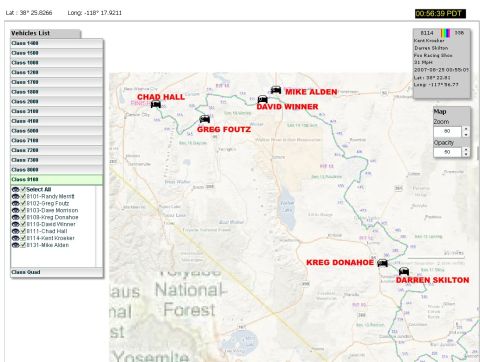Viewport: 480px width, 362px height.
Task: Expand the Class 3100 section
Action: point(57,111)
